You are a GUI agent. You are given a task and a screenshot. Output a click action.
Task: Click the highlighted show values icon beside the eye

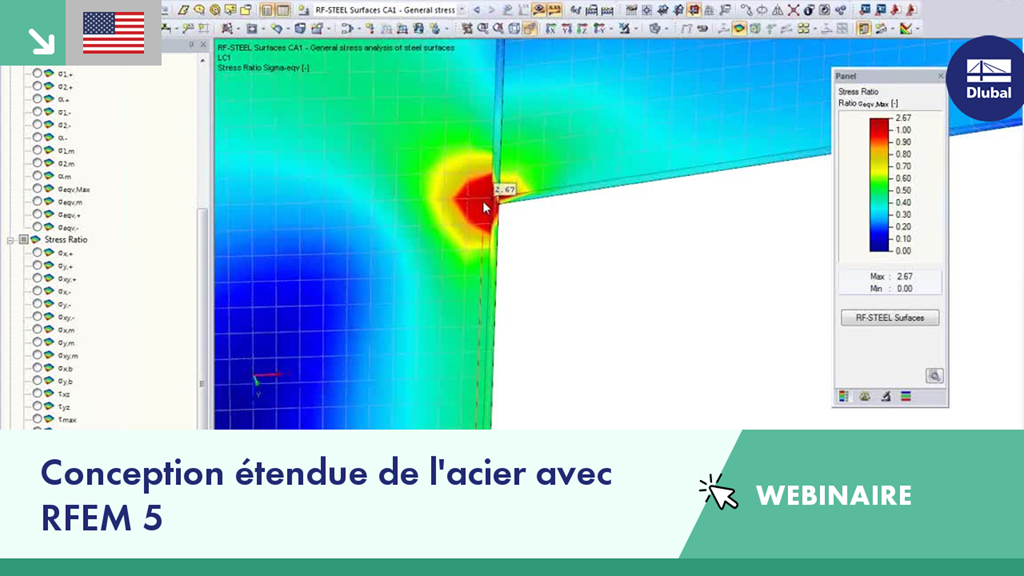pos(554,10)
